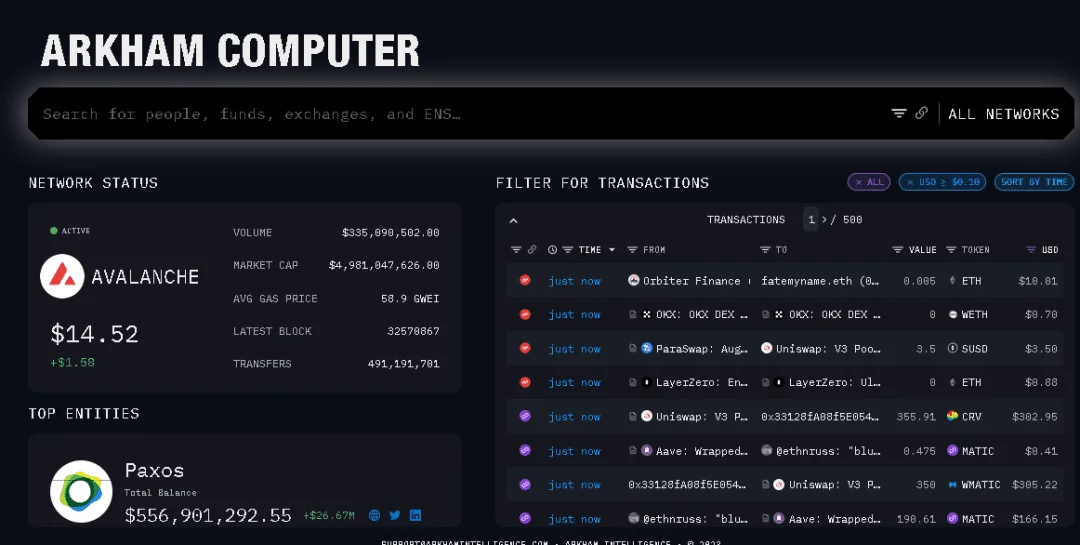Open the Paxos entity name
The width and height of the screenshot is (1080, 545).
pos(154,471)
